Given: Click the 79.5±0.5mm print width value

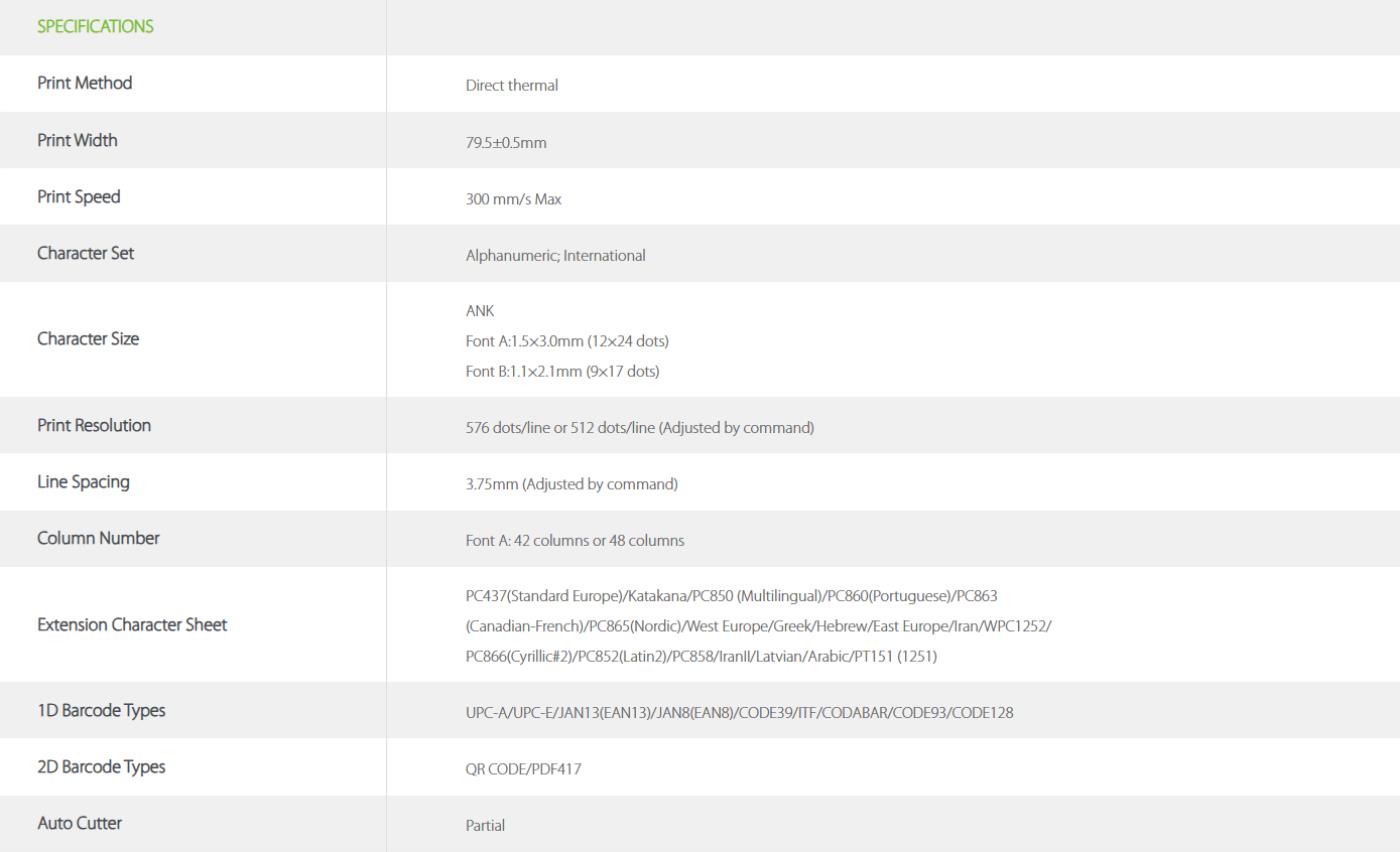Looking at the screenshot, I should [506, 142].
